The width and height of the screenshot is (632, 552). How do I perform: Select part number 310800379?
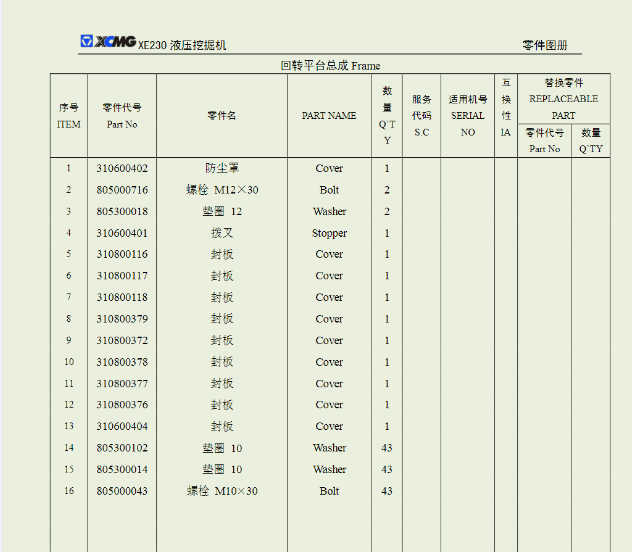[122, 319]
